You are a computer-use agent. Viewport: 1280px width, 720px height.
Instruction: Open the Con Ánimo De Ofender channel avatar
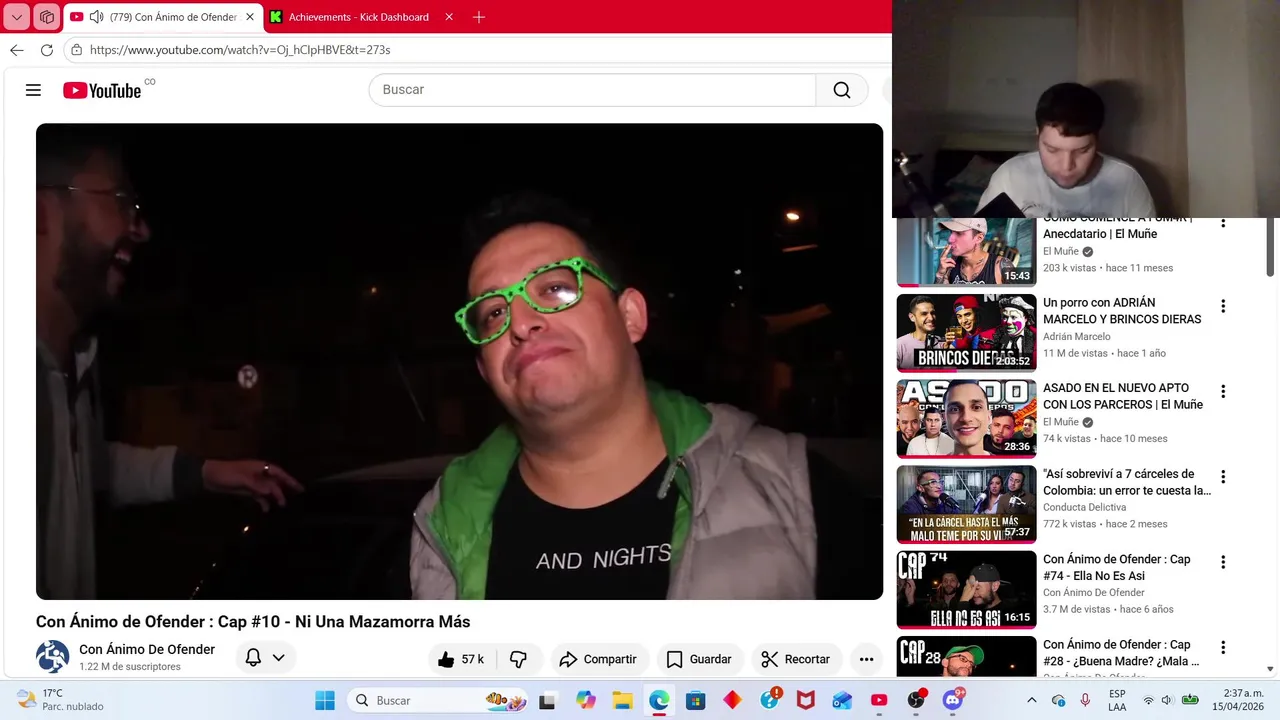point(52,657)
